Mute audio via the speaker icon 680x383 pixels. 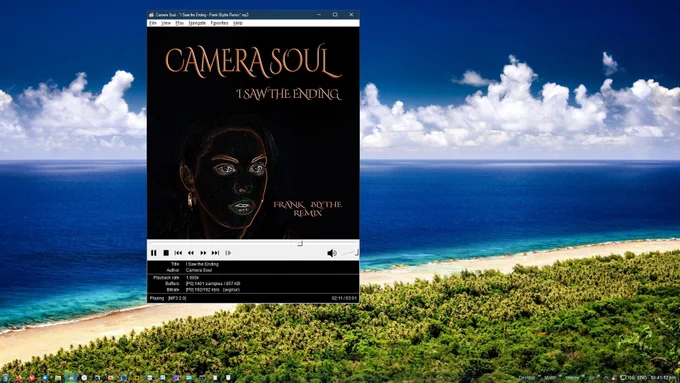pyautogui.click(x=332, y=253)
